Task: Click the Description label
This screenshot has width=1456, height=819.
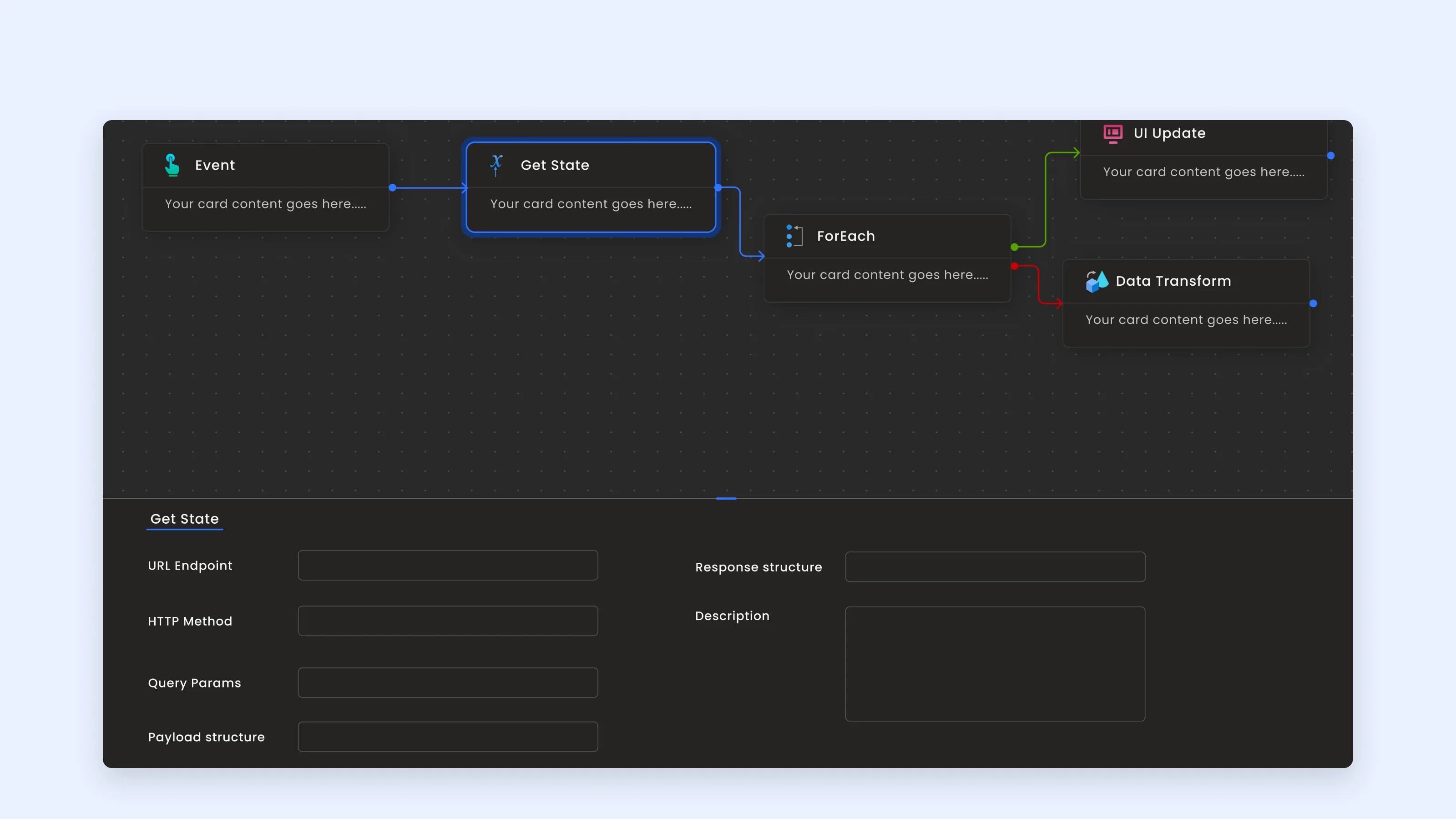Action: coord(732,616)
